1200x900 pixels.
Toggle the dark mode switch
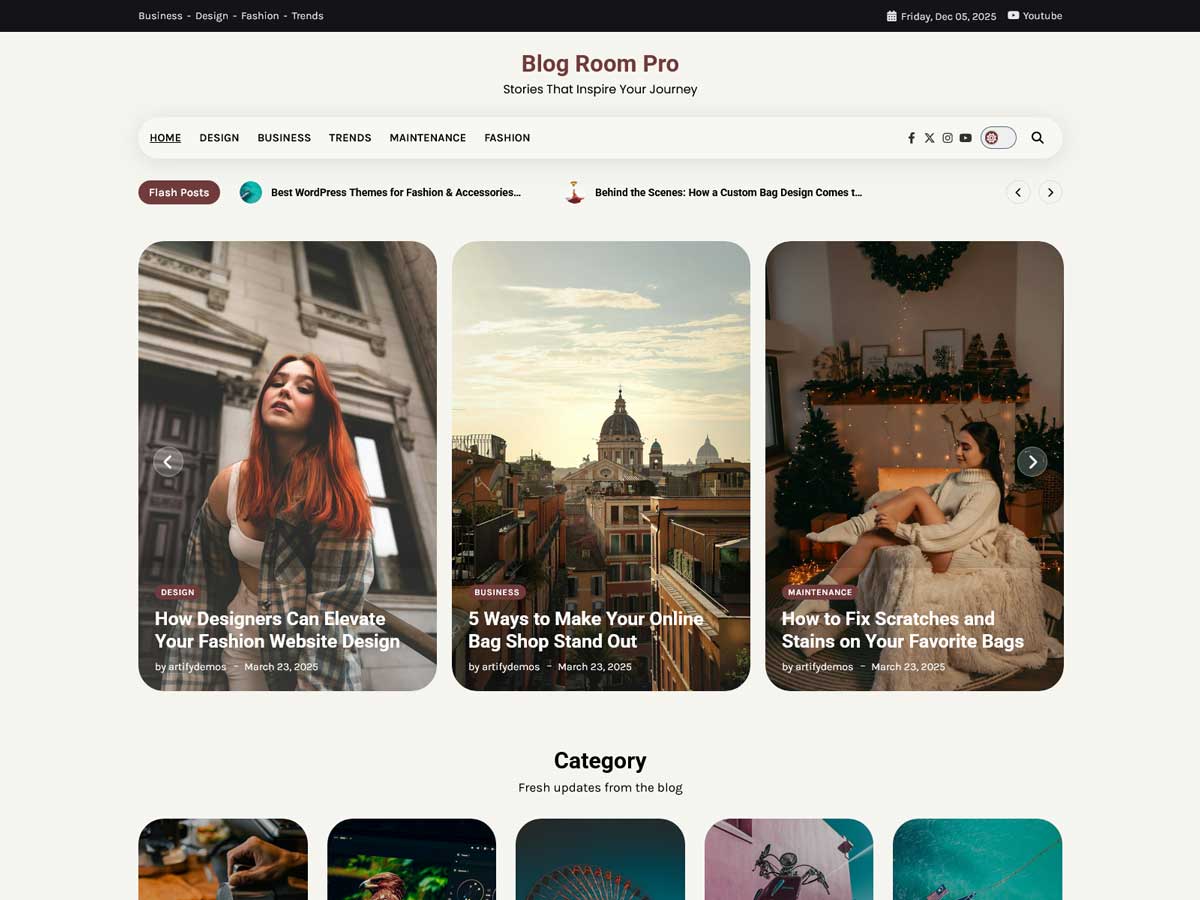(998, 138)
